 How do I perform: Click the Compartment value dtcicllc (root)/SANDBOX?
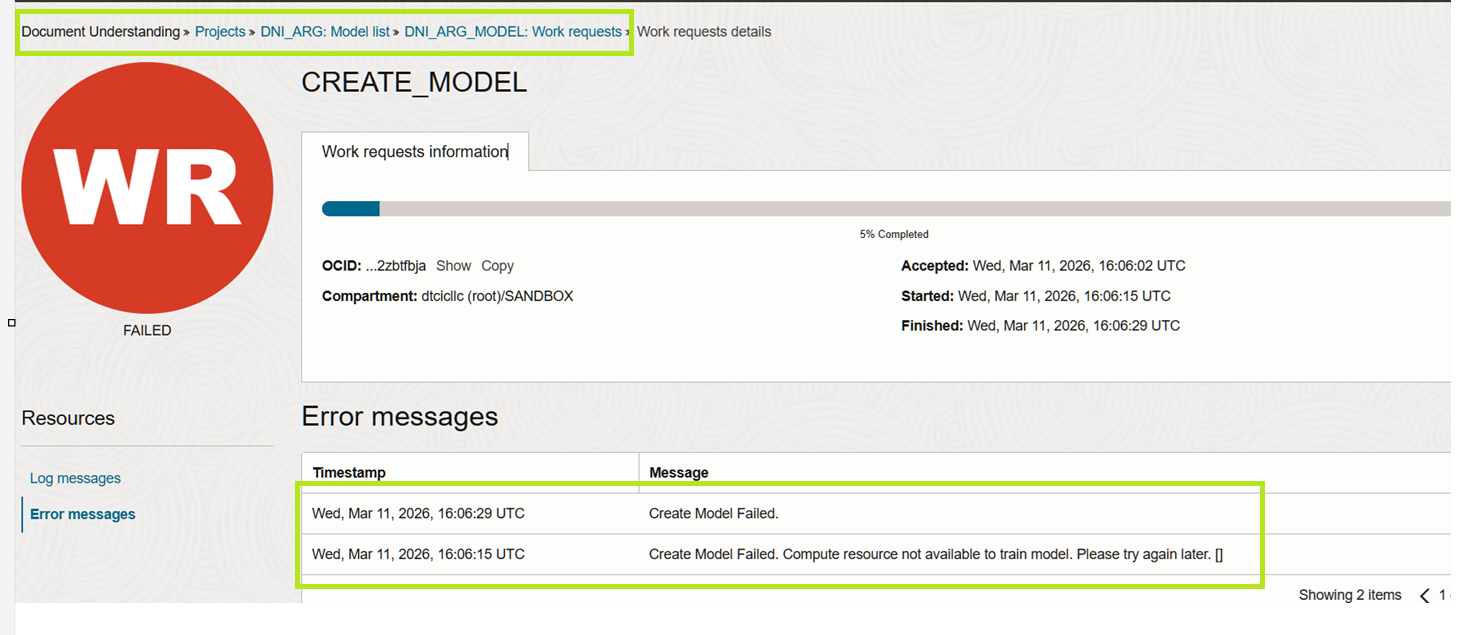point(497,297)
